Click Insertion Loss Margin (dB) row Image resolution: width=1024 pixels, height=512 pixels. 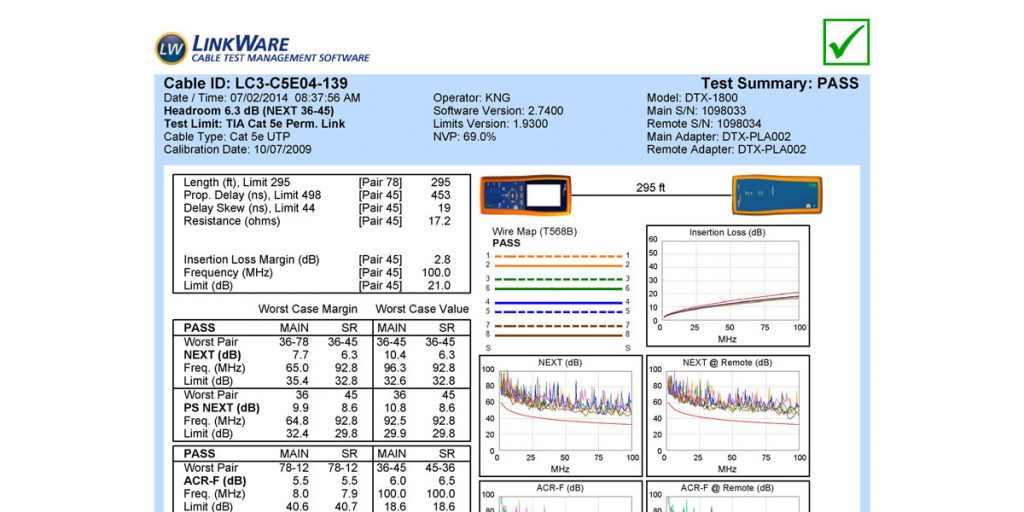(317, 260)
